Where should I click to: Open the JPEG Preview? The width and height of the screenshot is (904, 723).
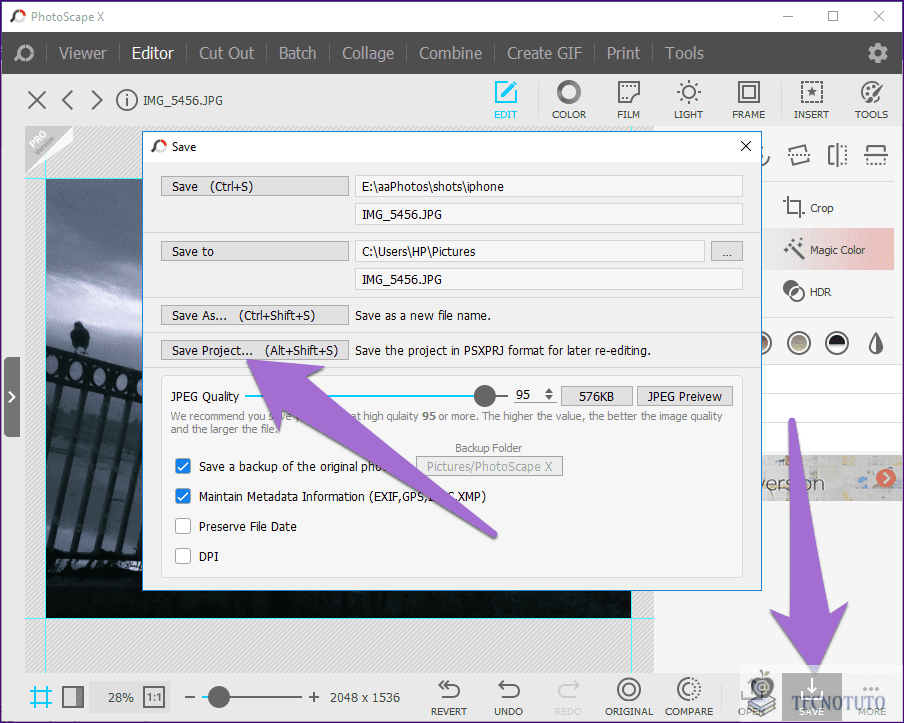[x=684, y=396]
